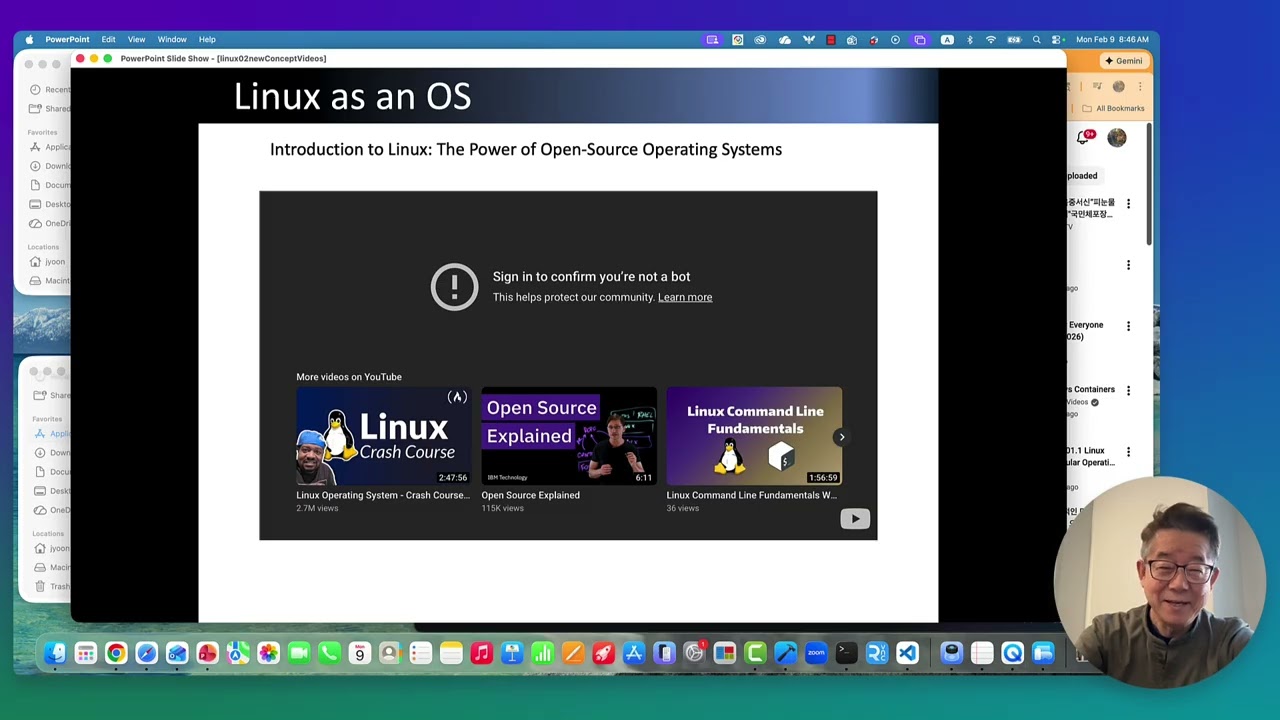
Task: Open Finder from the Dock
Action: click(55, 654)
